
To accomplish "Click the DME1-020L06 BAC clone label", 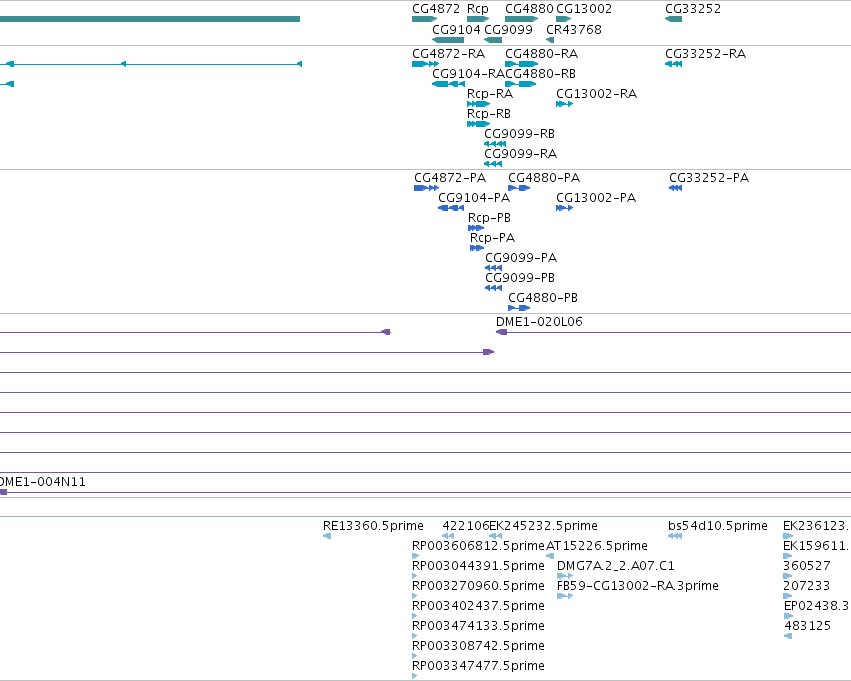I will pyautogui.click(x=539, y=322).
